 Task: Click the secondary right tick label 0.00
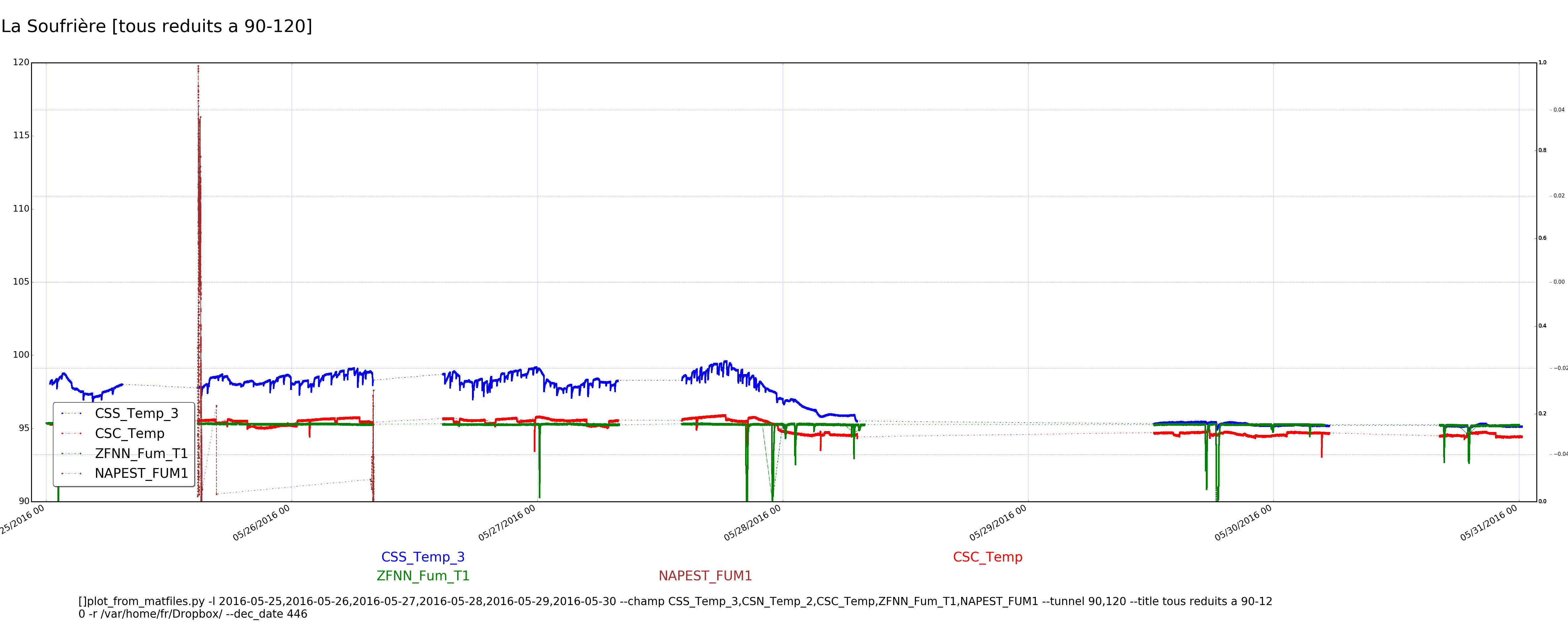tap(1559, 282)
